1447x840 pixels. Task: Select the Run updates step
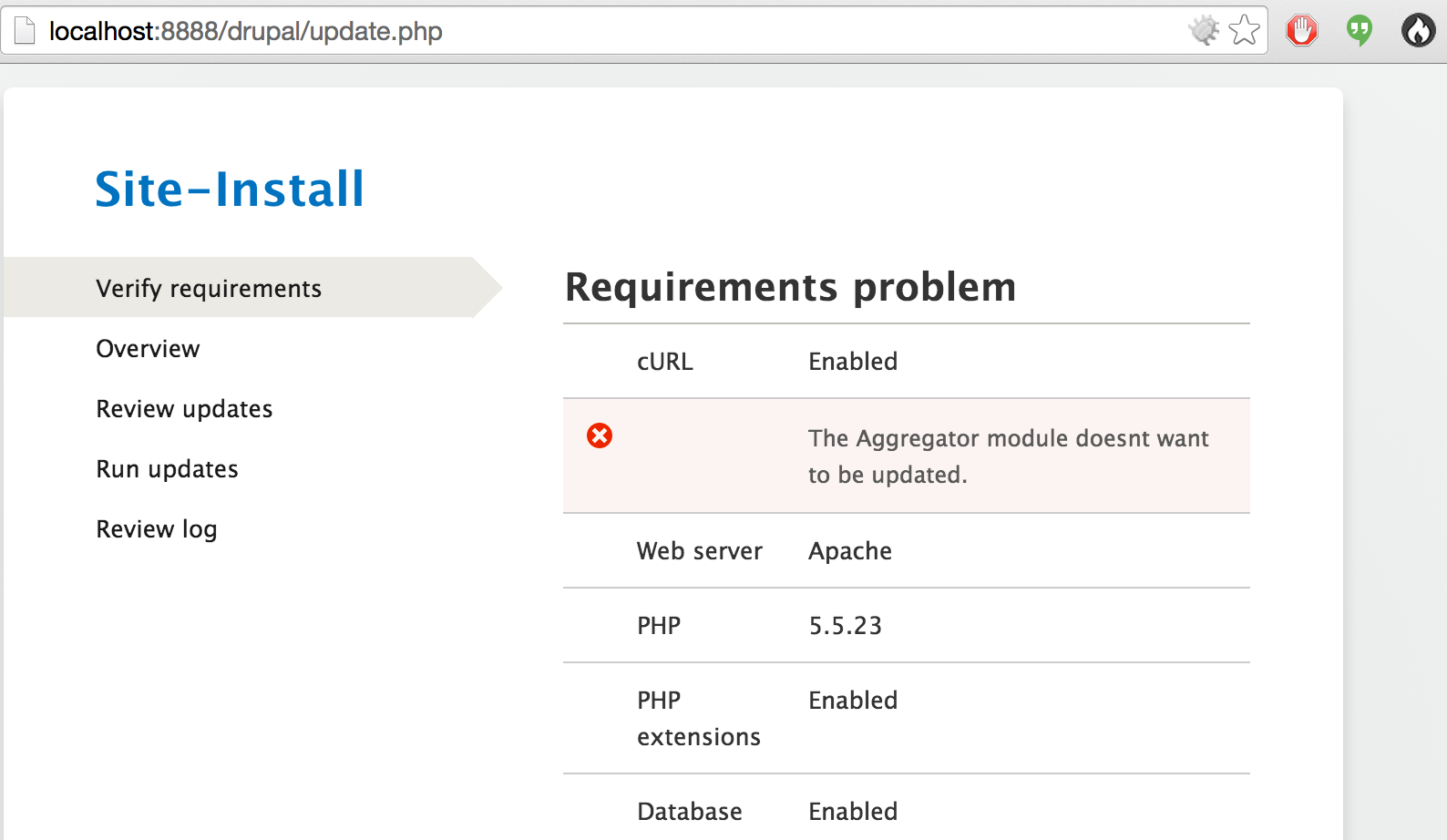[167, 468]
